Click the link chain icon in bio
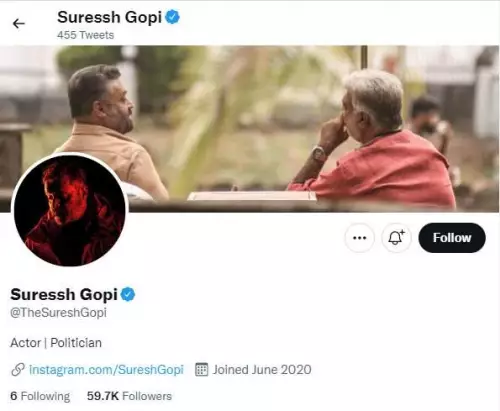The width and height of the screenshot is (500, 411). coord(18,370)
